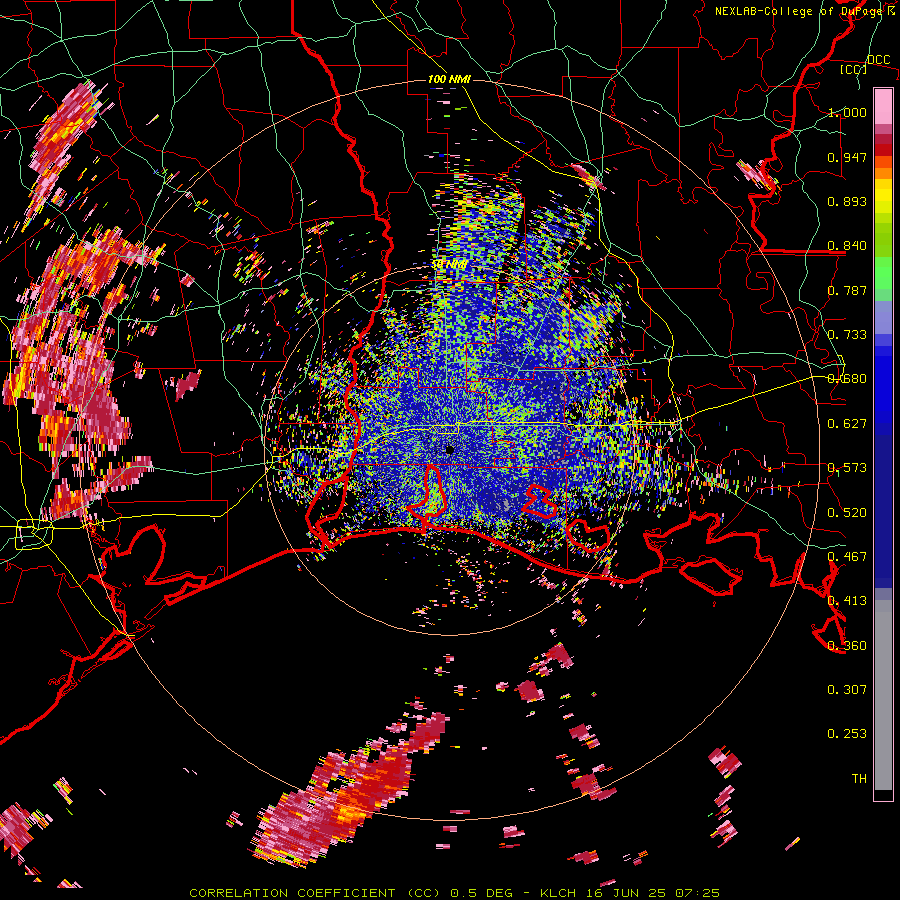Image resolution: width=900 pixels, height=900 pixels.
Task: Pick the black TH segment at colorbar bottom
Action: (x=883, y=795)
